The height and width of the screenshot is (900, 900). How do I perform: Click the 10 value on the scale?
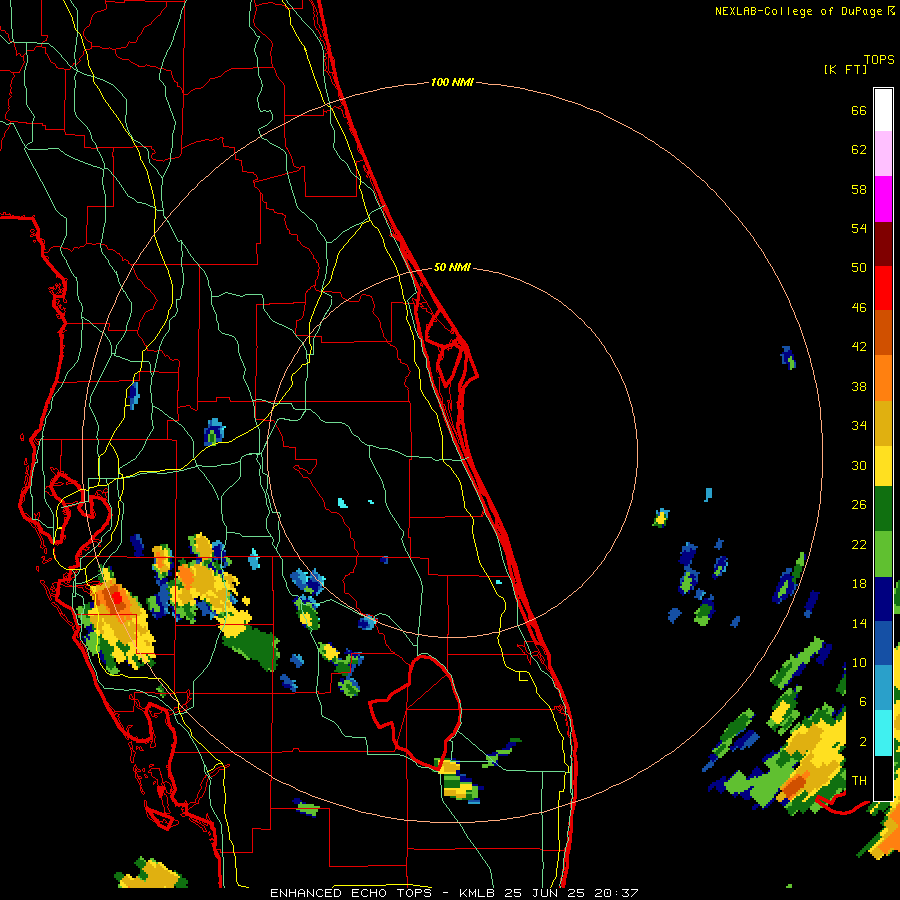tap(859, 662)
